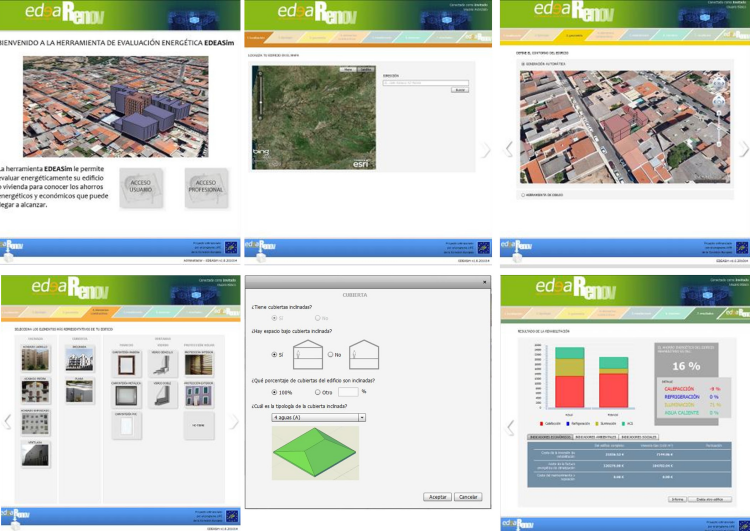This screenshot has height=531, width=750.
Task: Click the red Calefacción legend swatch
Action: pos(541,423)
